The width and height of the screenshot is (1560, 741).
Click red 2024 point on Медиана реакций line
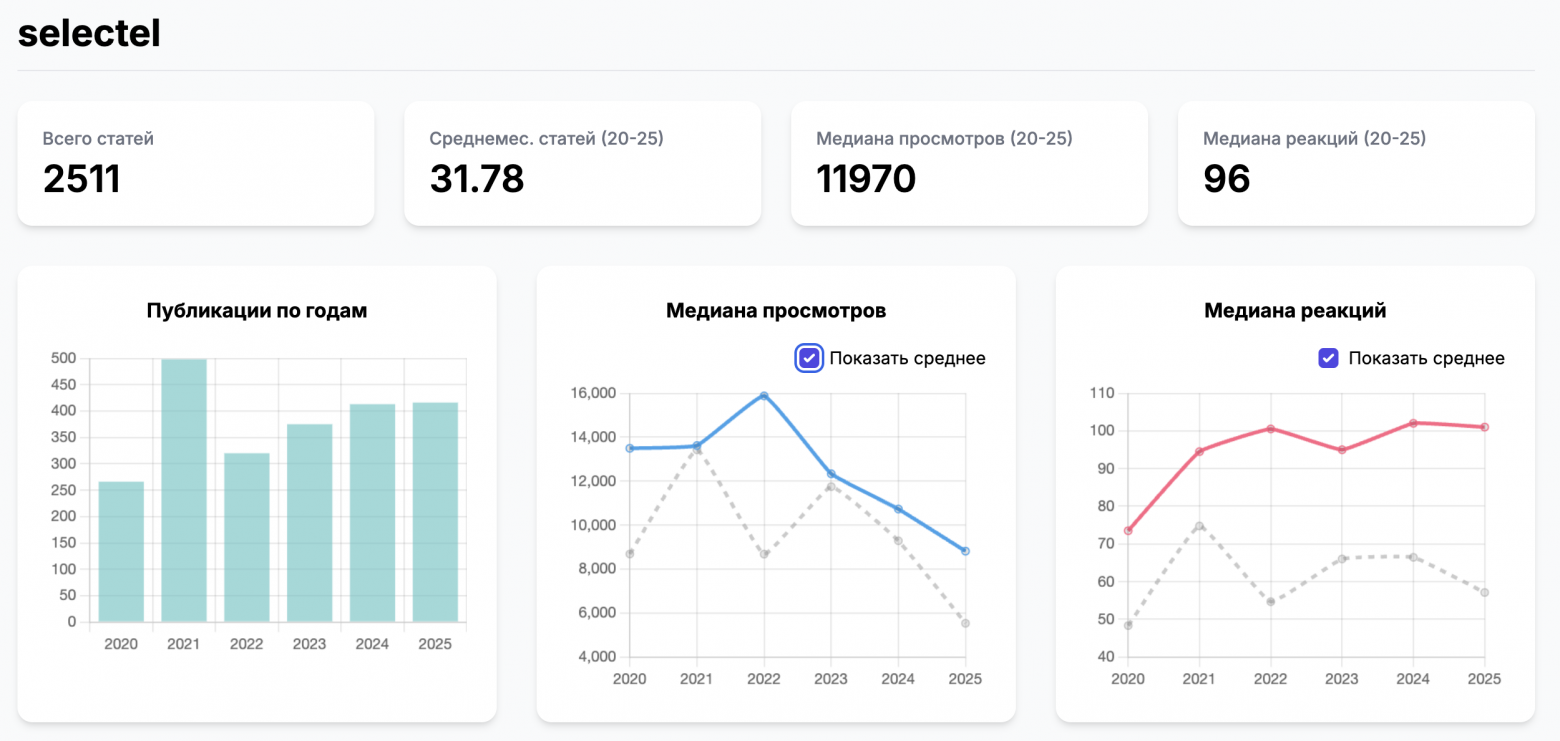pos(1413,423)
